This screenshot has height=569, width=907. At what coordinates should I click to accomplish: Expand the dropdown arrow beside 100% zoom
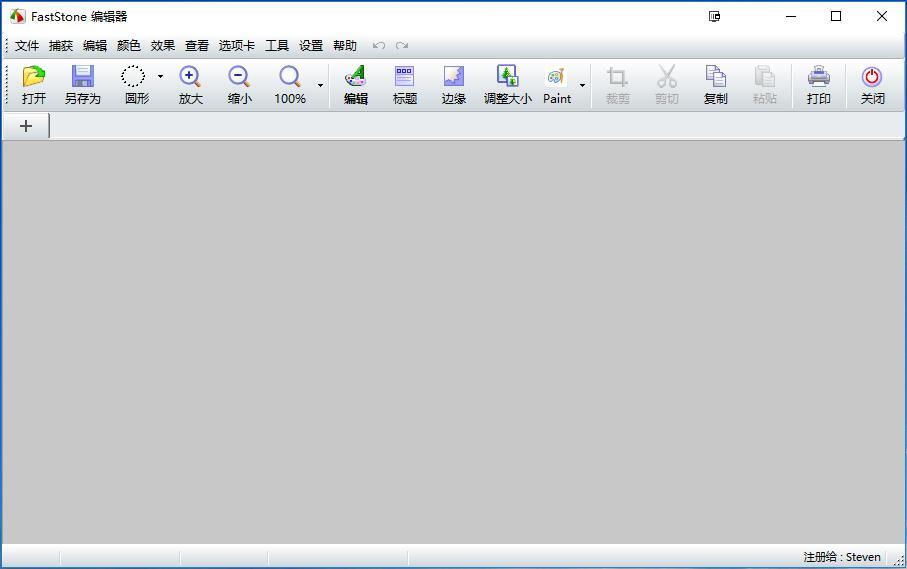(320, 86)
